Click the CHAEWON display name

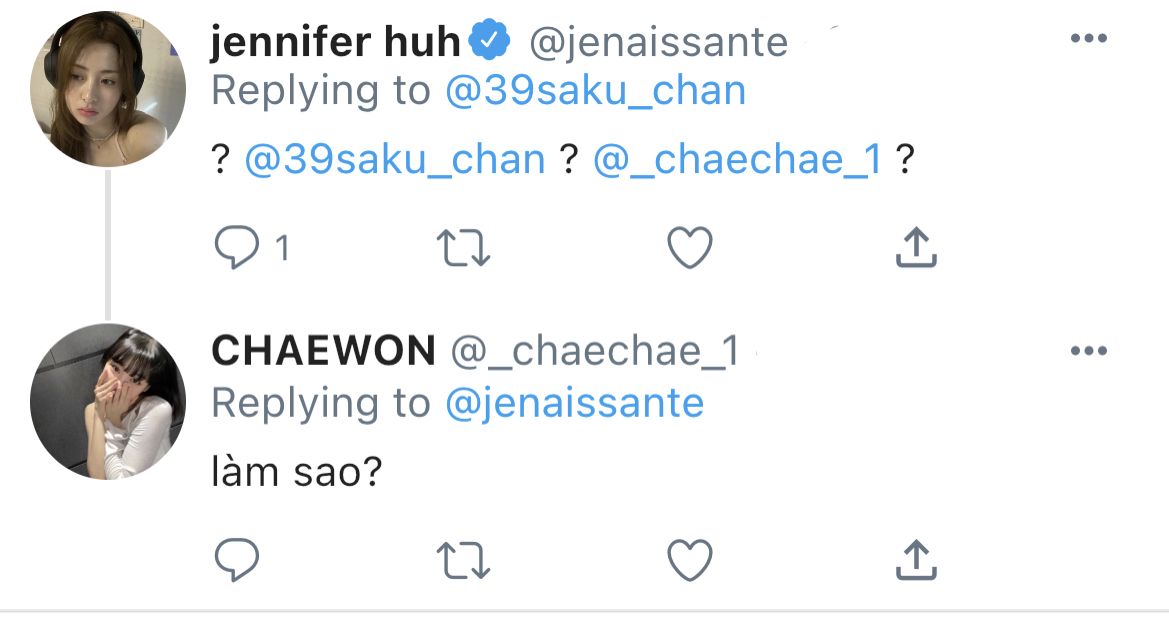[323, 351]
